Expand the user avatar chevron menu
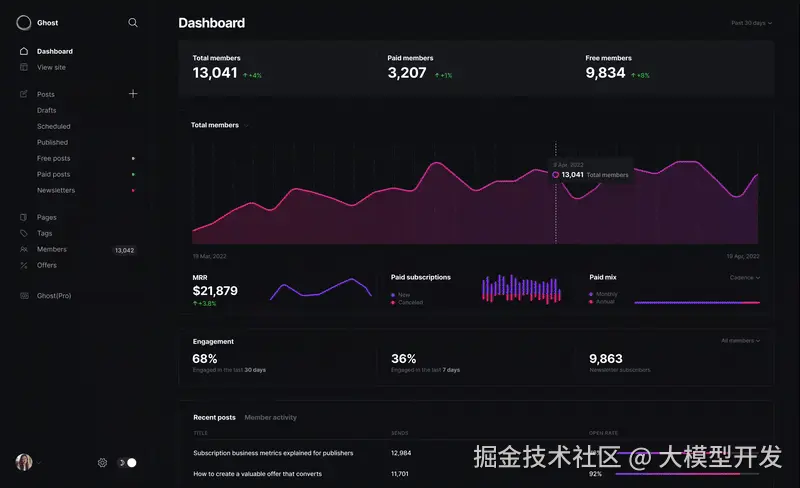 coord(39,463)
